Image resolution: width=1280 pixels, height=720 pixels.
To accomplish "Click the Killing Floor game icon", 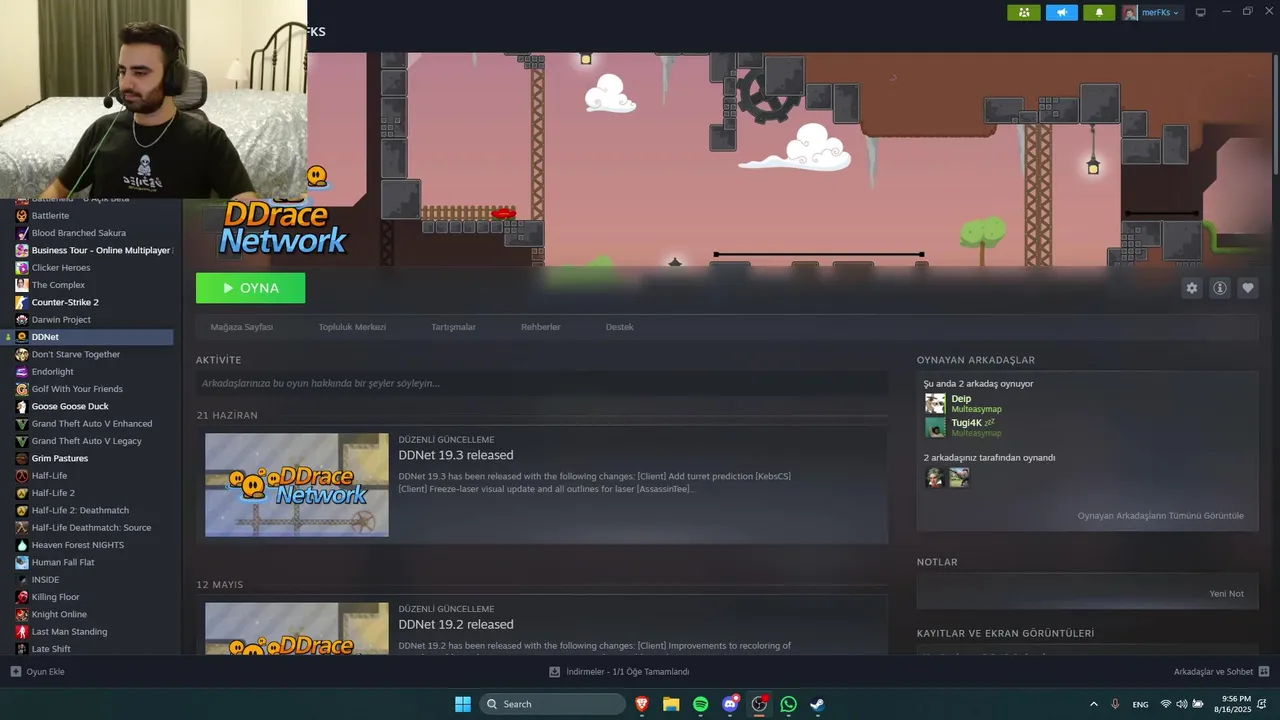I will pos(22,597).
